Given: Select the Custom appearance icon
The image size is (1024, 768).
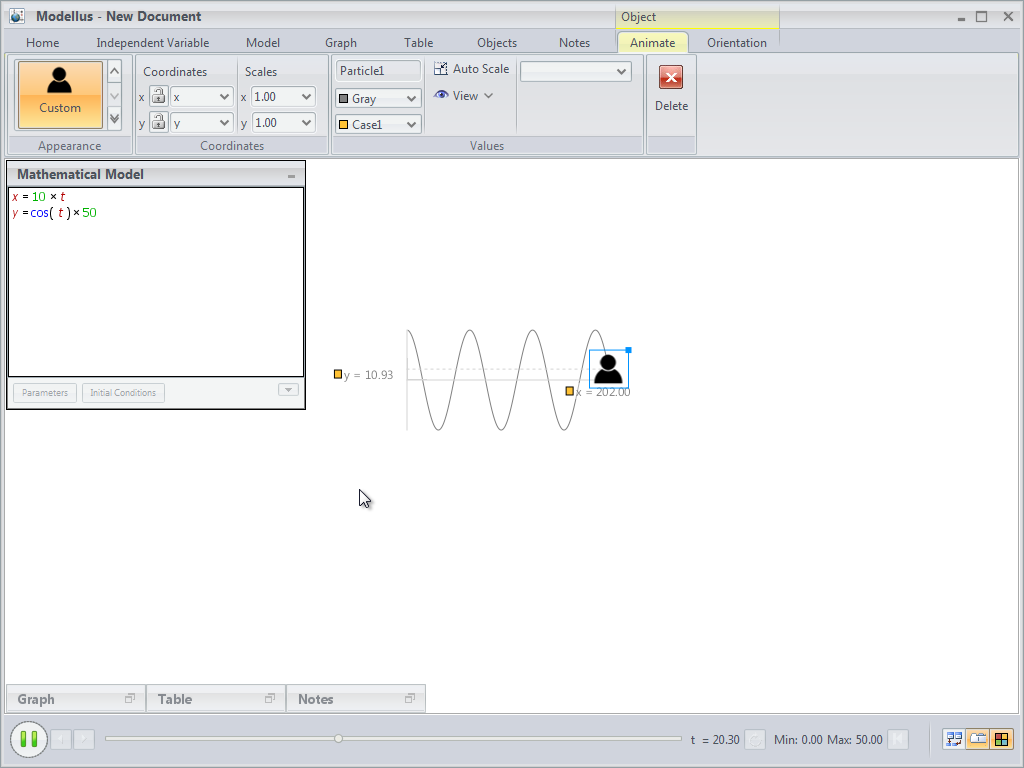Looking at the screenshot, I should (x=59, y=95).
